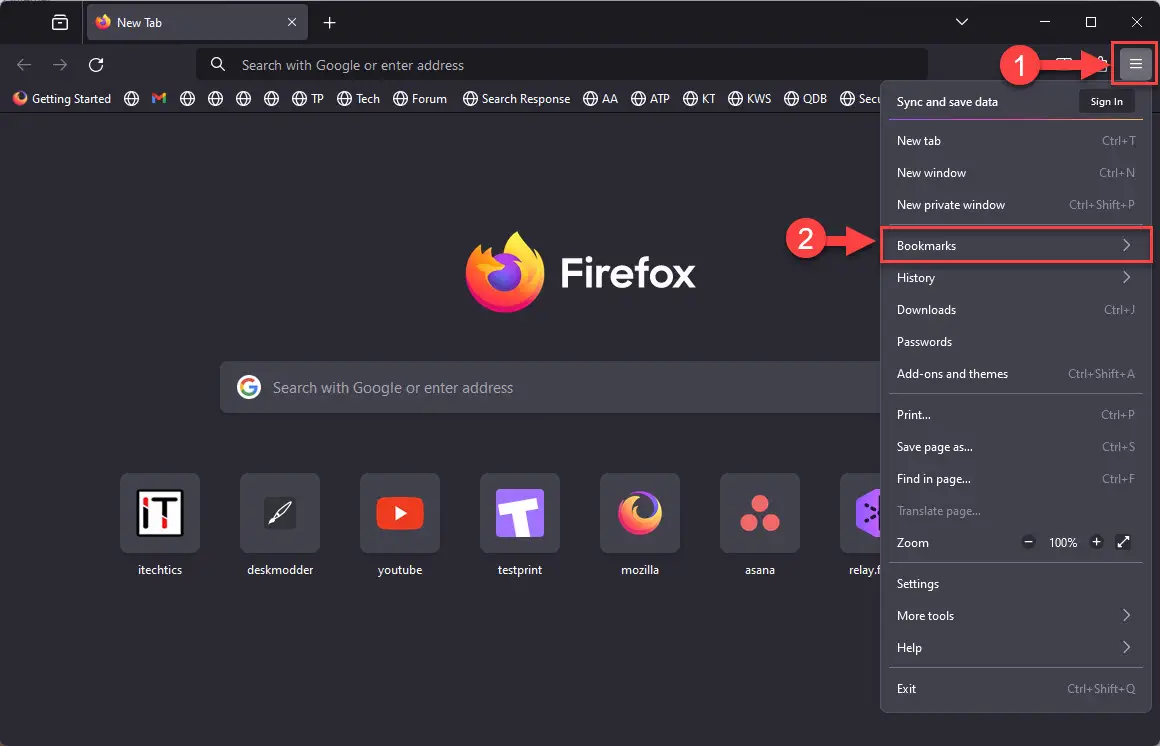Select New tab from the menu
Viewport: 1160px width, 746px height.
tap(1016, 141)
